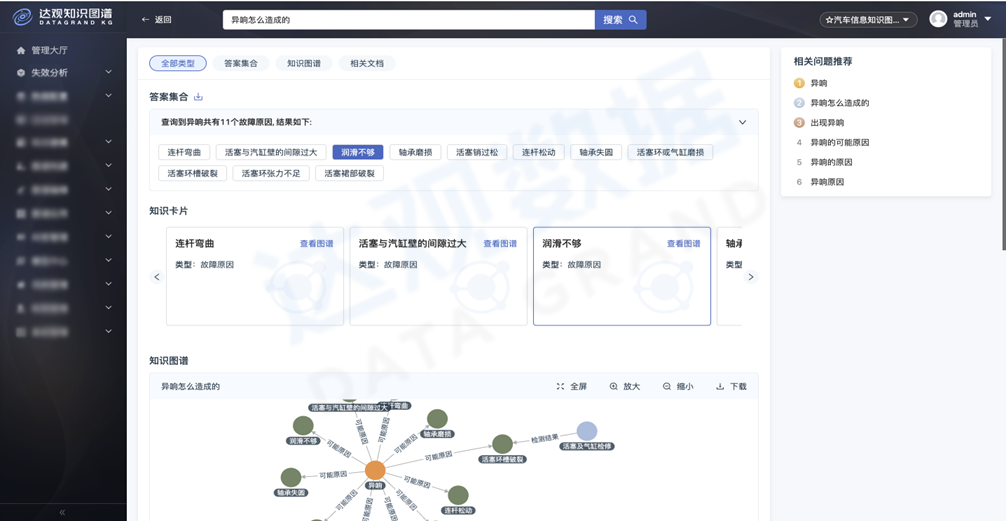Image resolution: width=1006 pixels, height=521 pixels.
Task: Click the 下载 graph download button
Action: pos(731,386)
